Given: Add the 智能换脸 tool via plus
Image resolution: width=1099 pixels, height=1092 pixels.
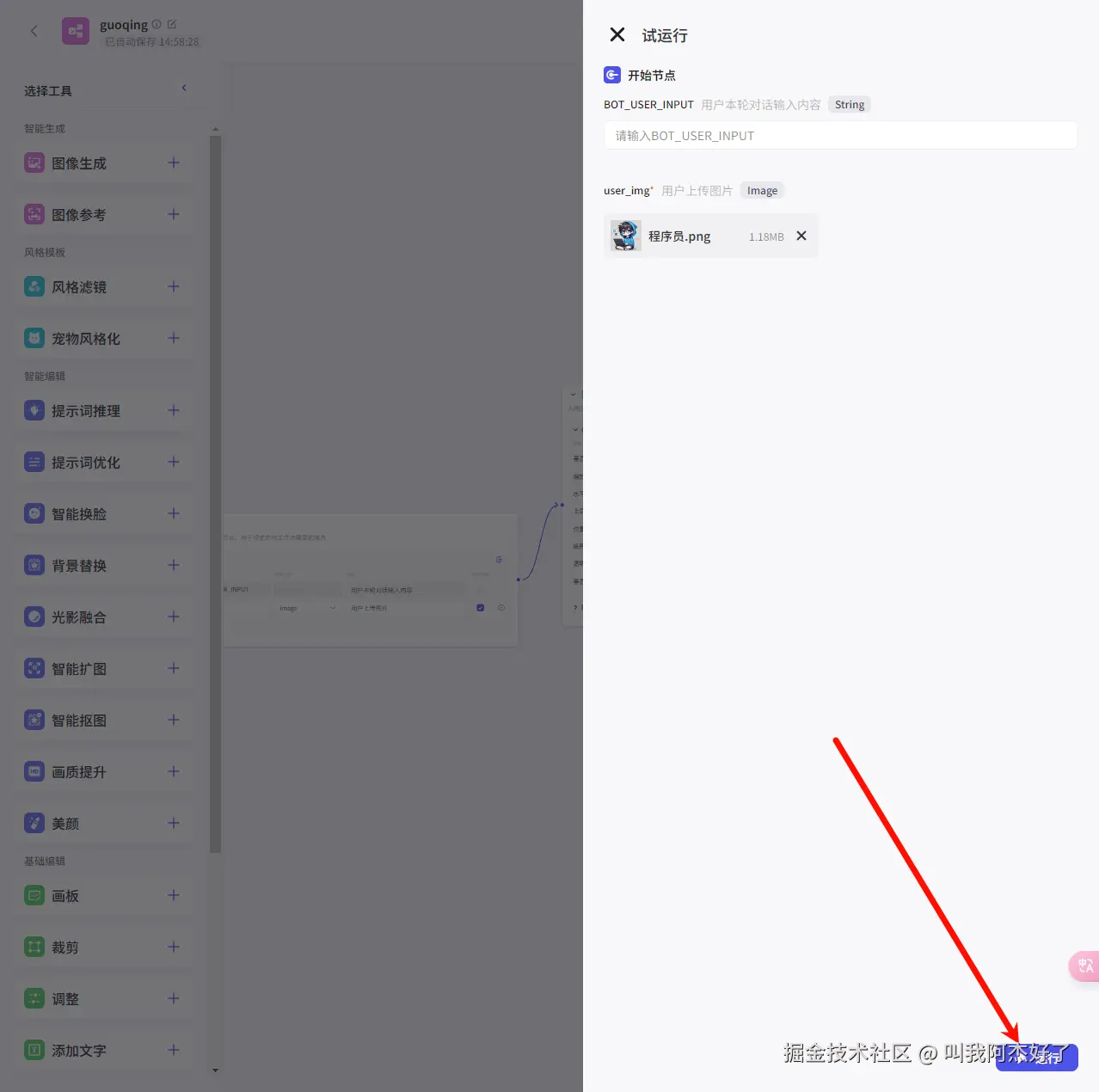Looking at the screenshot, I should point(174,513).
